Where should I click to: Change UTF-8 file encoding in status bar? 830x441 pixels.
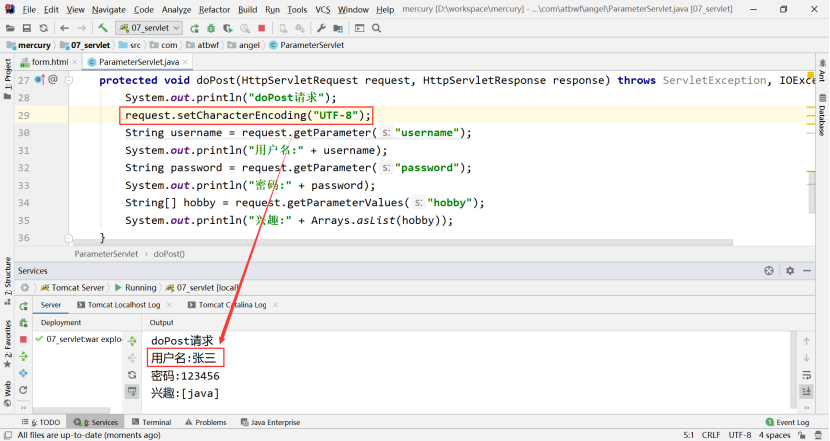(x=740, y=435)
